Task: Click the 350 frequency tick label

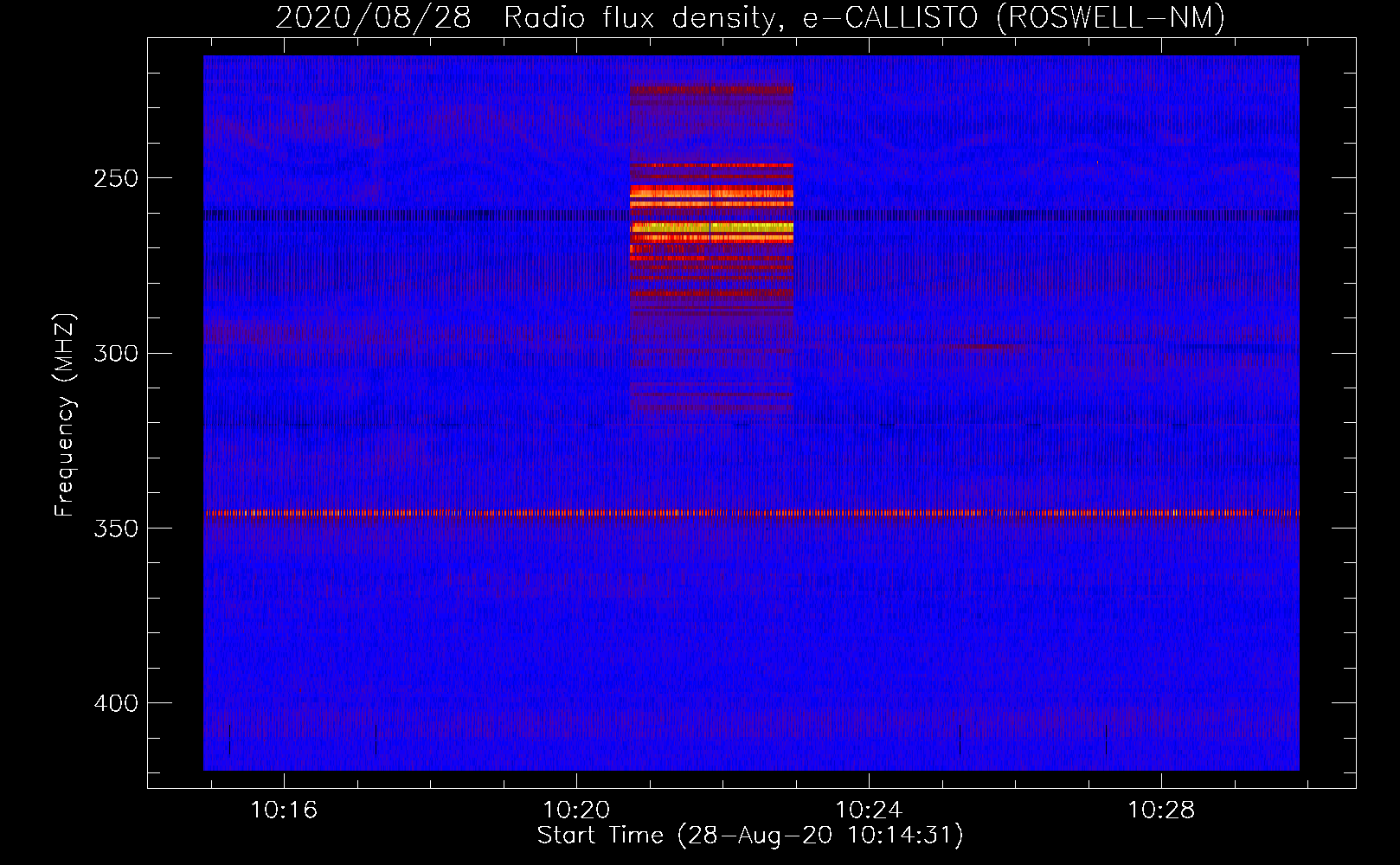Action: pos(117,529)
